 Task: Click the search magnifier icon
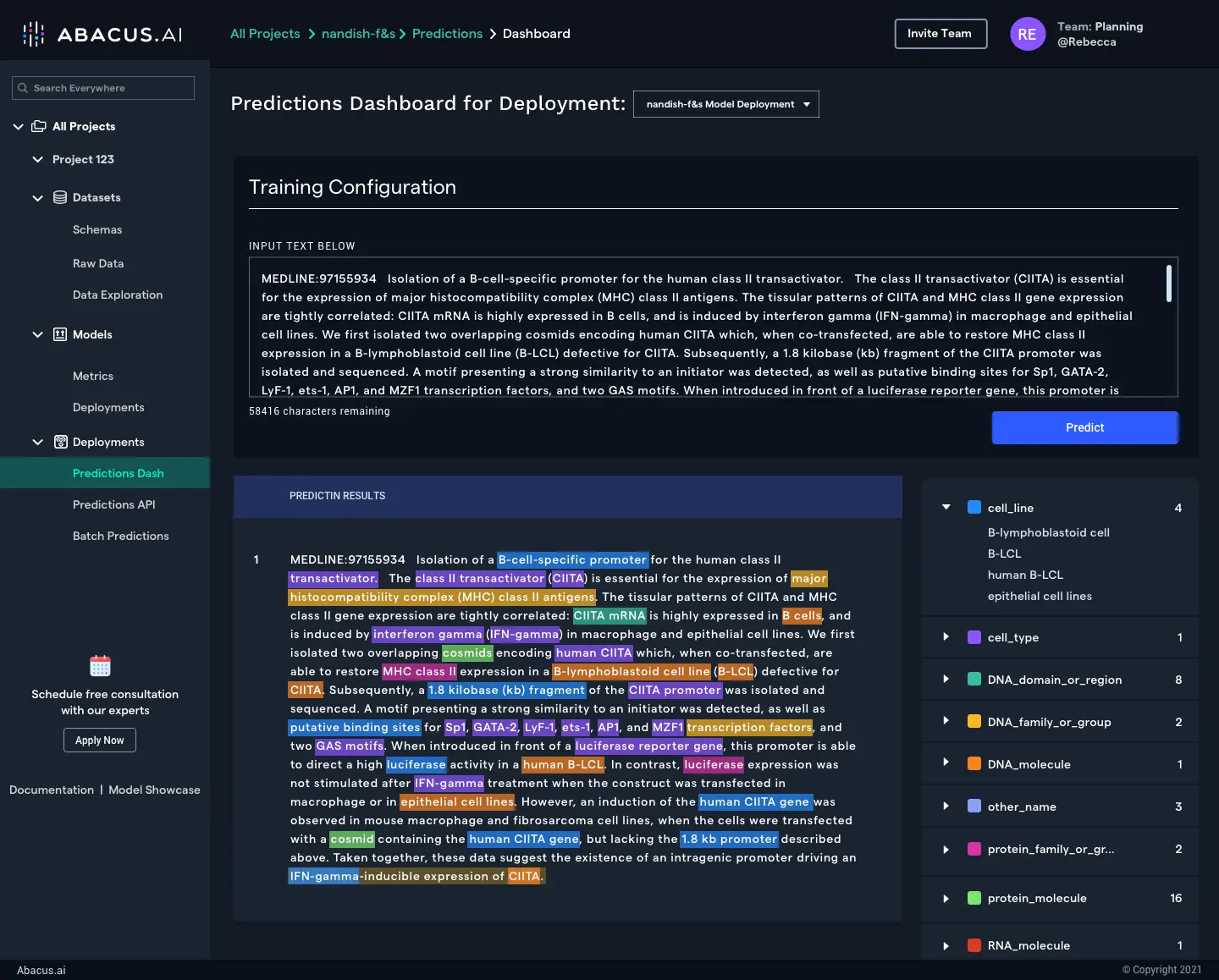click(x=23, y=88)
